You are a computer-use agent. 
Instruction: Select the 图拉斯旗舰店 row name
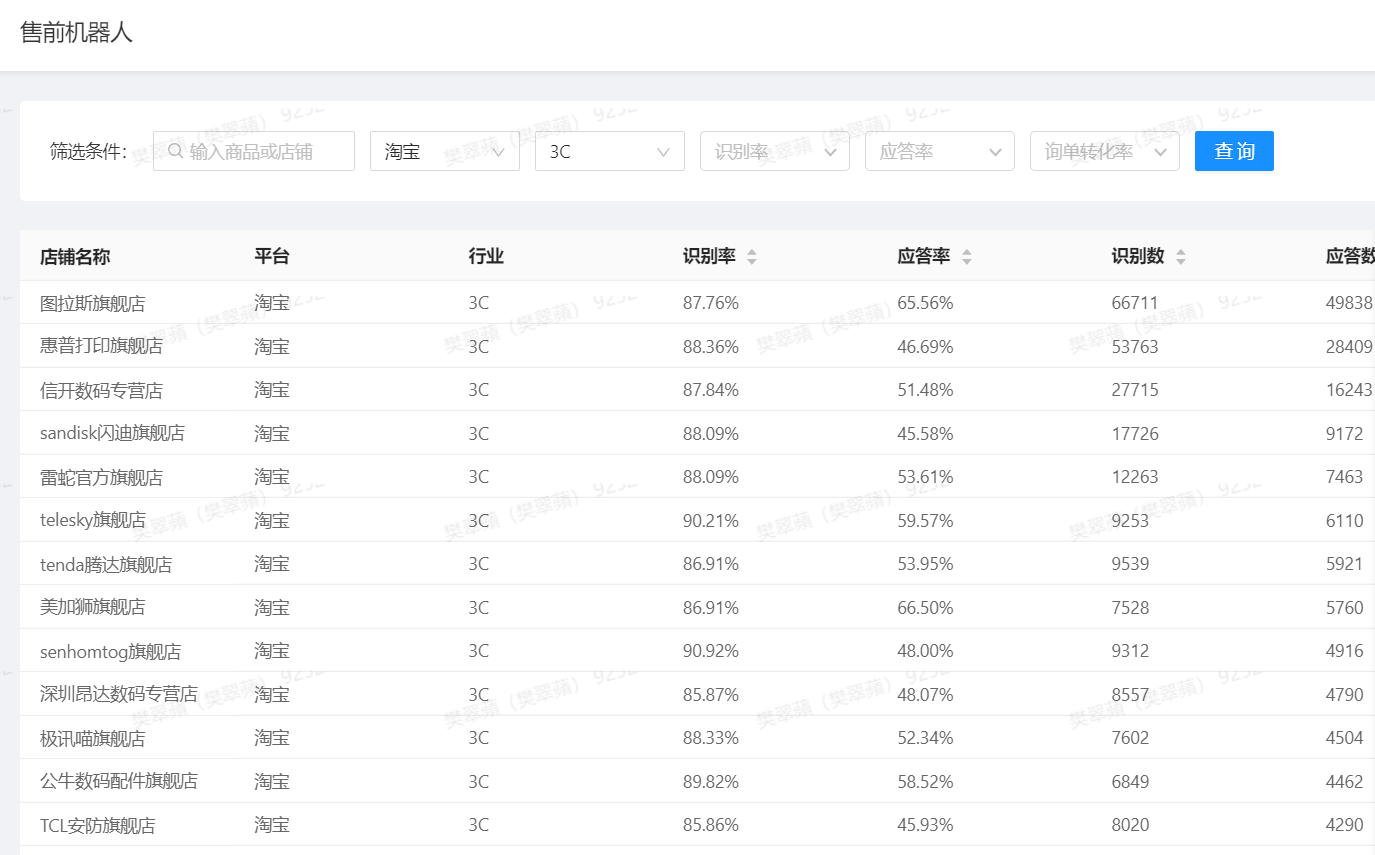[93, 303]
